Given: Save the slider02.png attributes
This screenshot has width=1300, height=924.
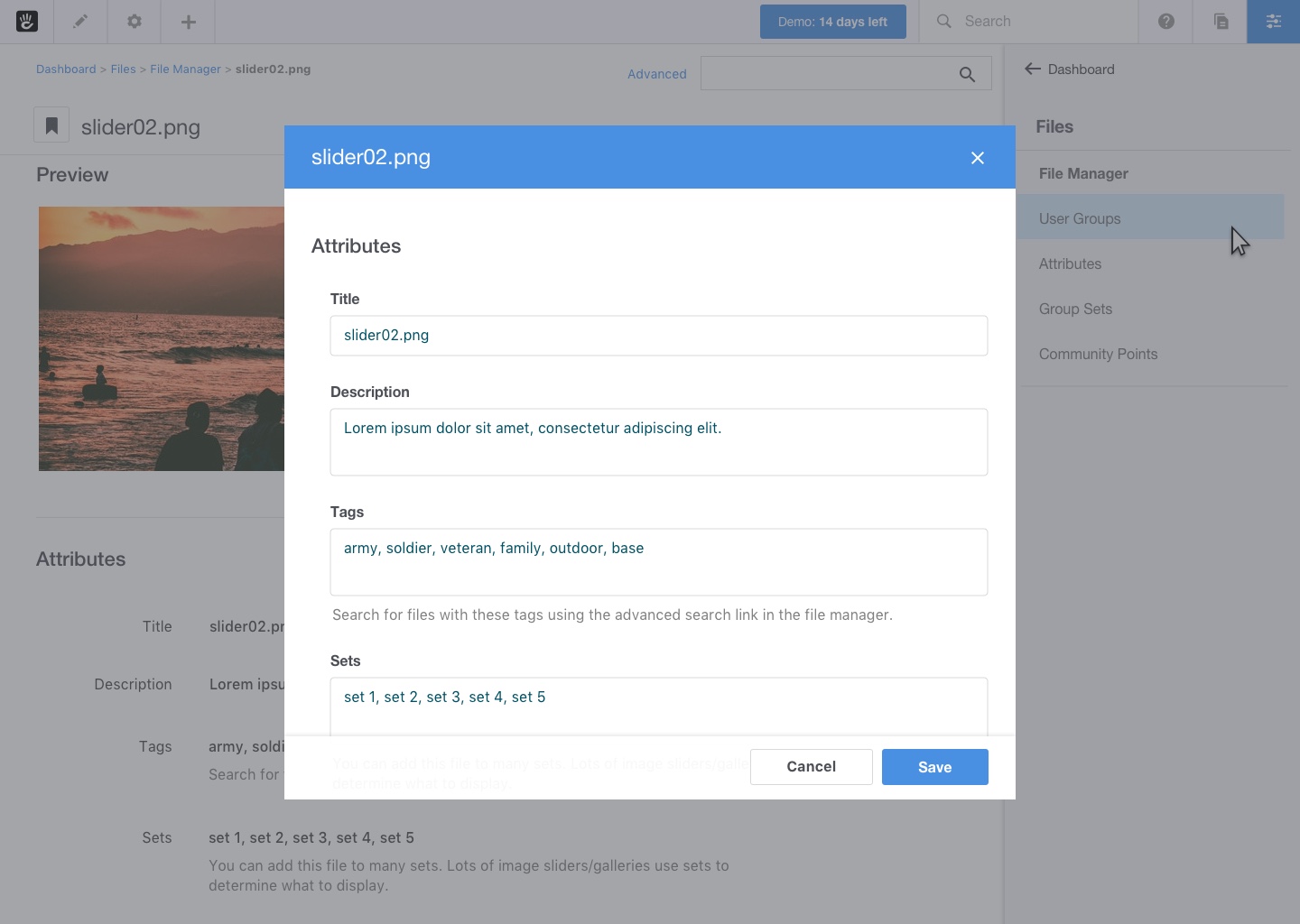Looking at the screenshot, I should [x=934, y=767].
